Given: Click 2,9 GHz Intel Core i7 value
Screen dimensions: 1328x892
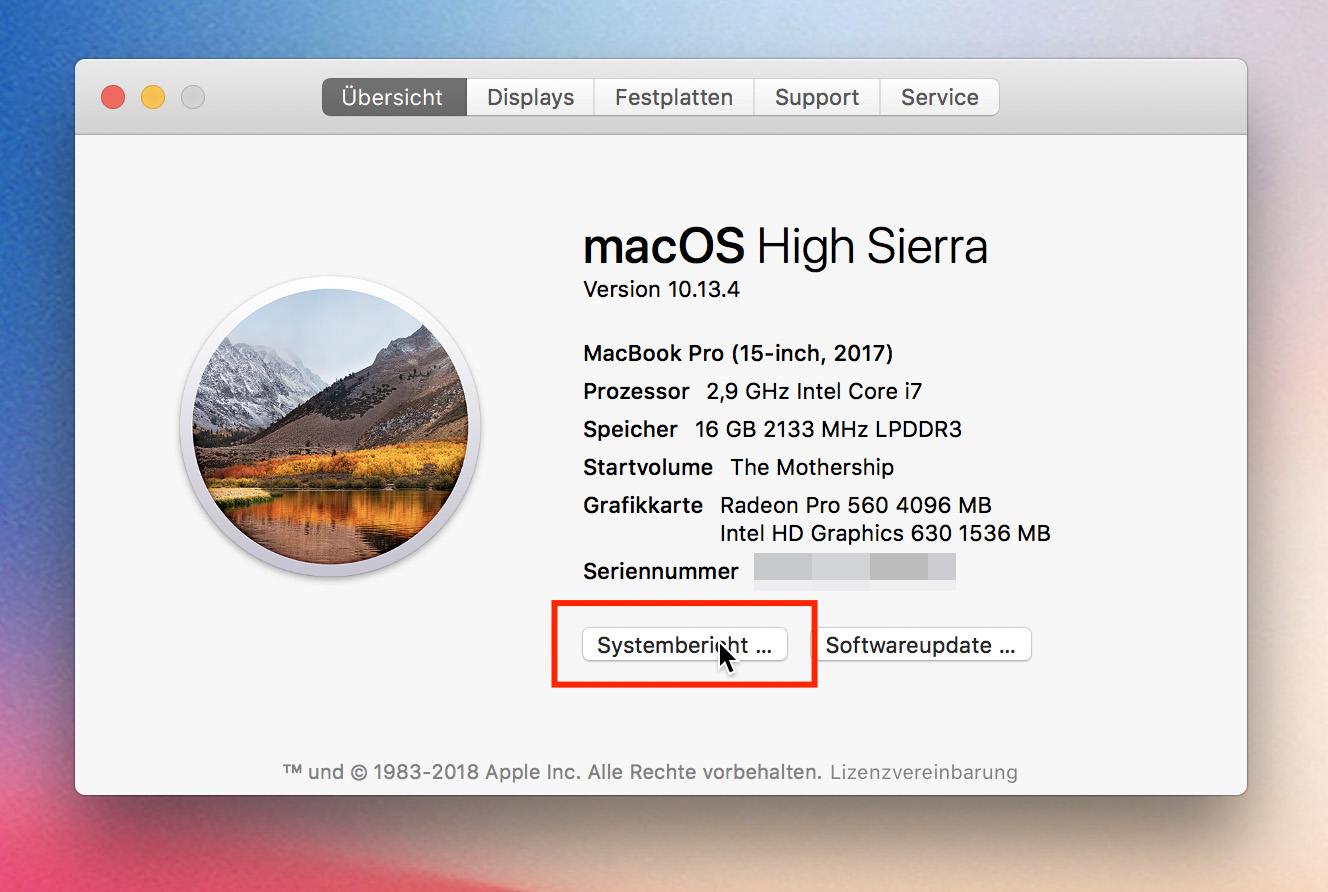Looking at the screenshot, I should point(814,391).
